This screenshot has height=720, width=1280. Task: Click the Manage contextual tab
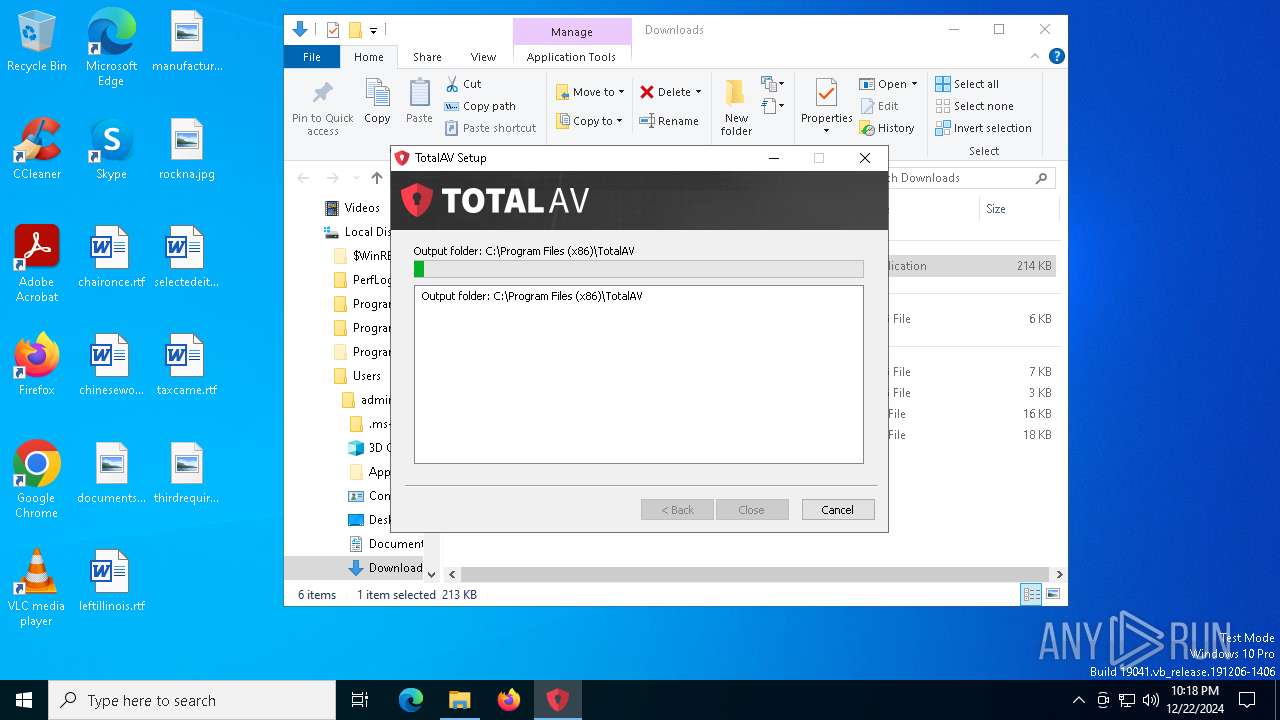coord(572,32)
